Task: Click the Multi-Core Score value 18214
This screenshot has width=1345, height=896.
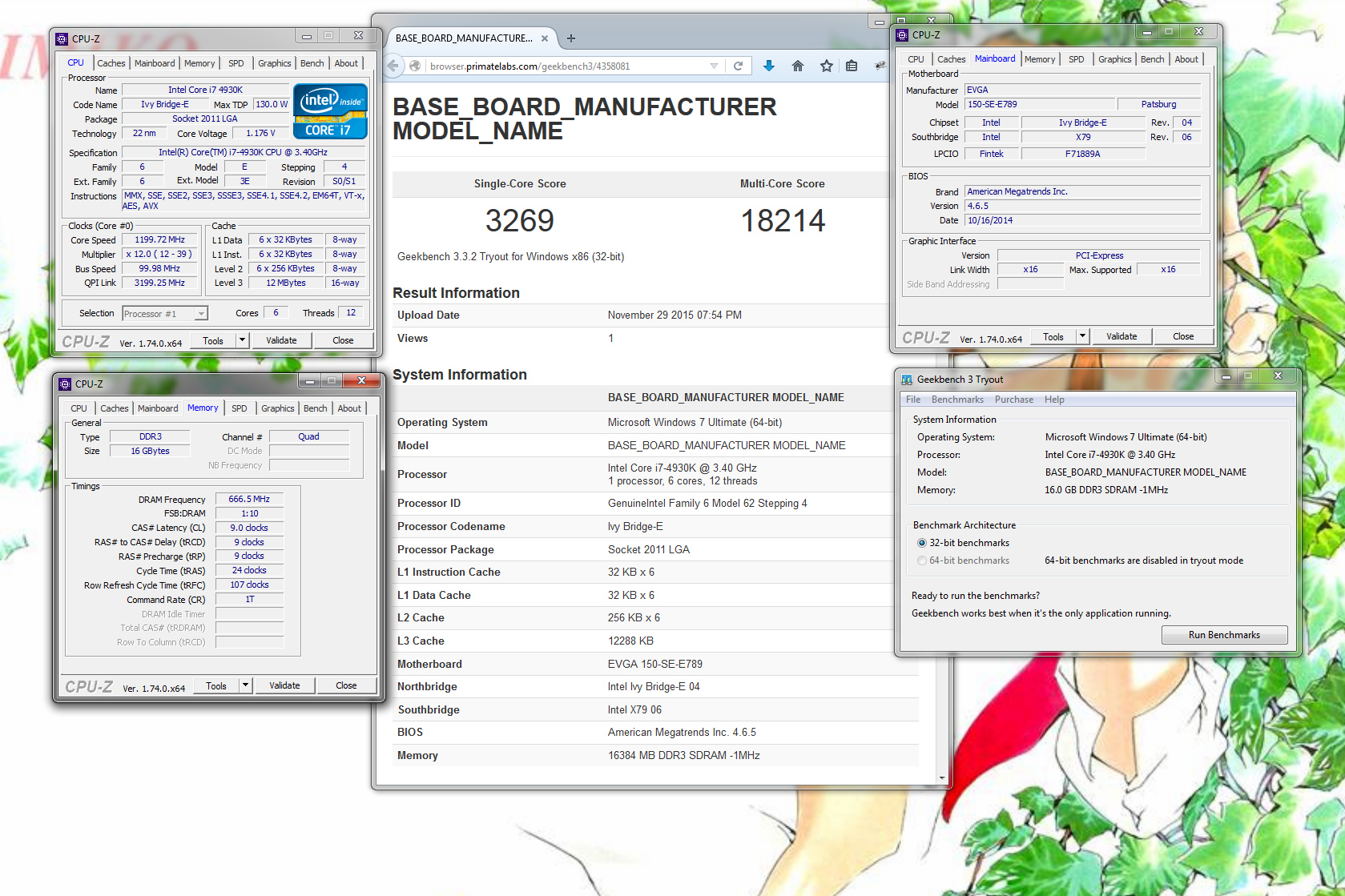Action: (783, 221)
